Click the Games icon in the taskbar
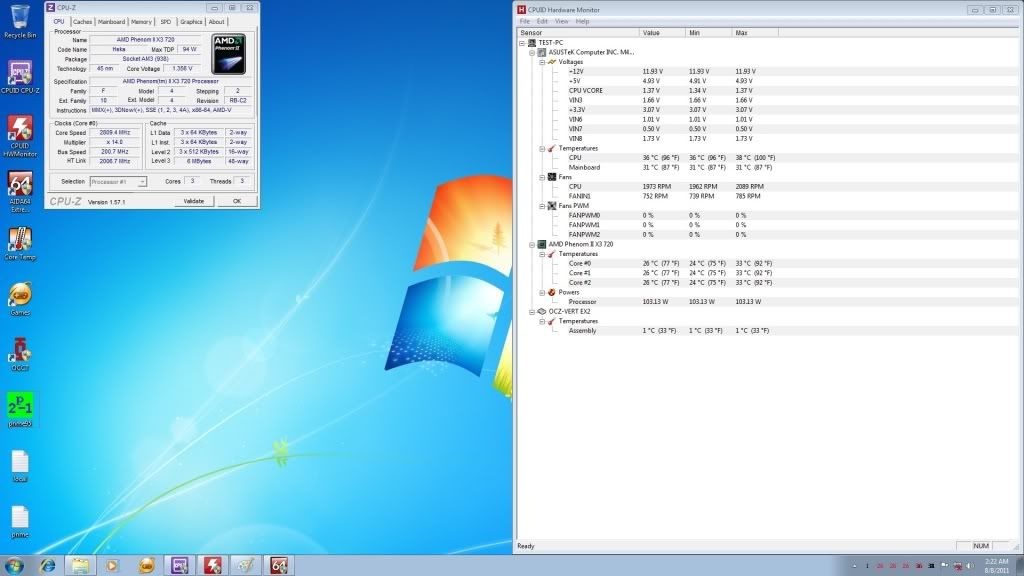The width and height of the screenshot is (1024, 576). [x=146, y=565]
